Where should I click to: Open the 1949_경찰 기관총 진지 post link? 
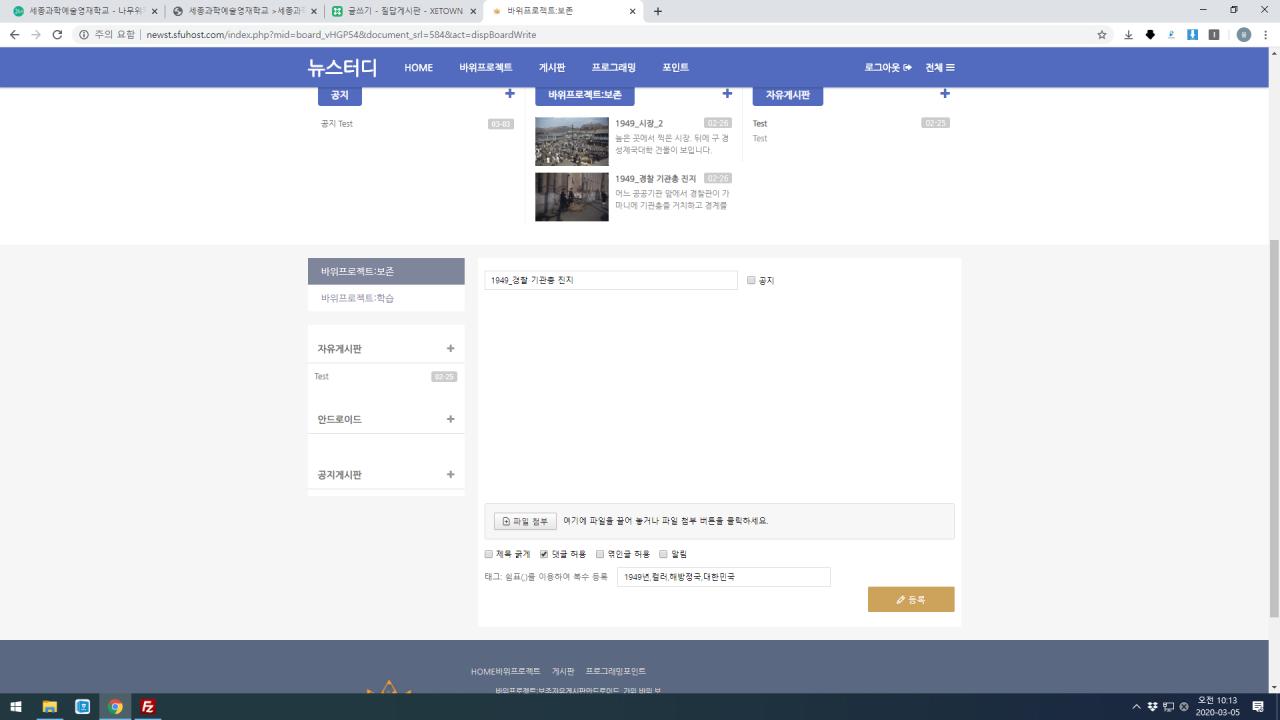point(655,178)
